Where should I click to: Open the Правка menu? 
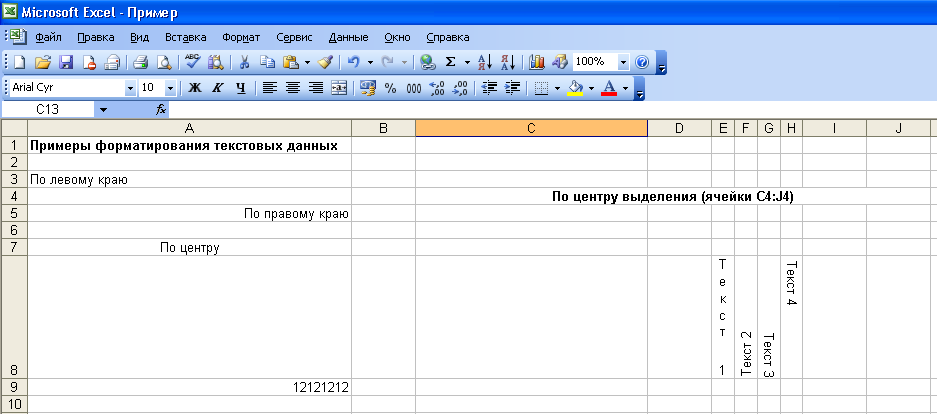tap(96, 37)
